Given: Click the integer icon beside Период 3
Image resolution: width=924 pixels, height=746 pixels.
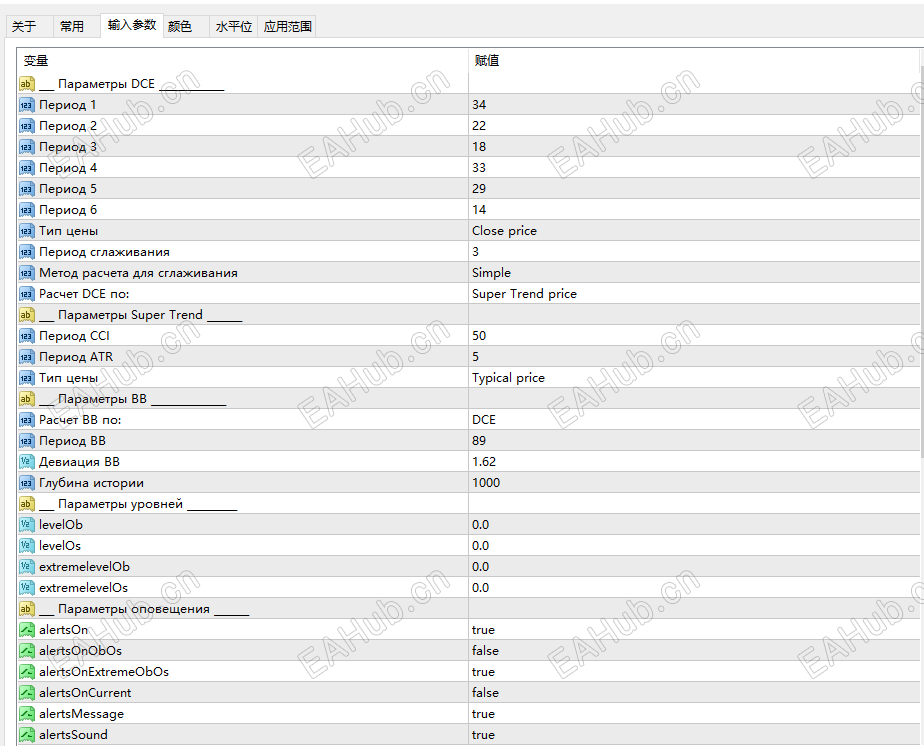Looking at the screenshot, I should (x=27, y=147).
